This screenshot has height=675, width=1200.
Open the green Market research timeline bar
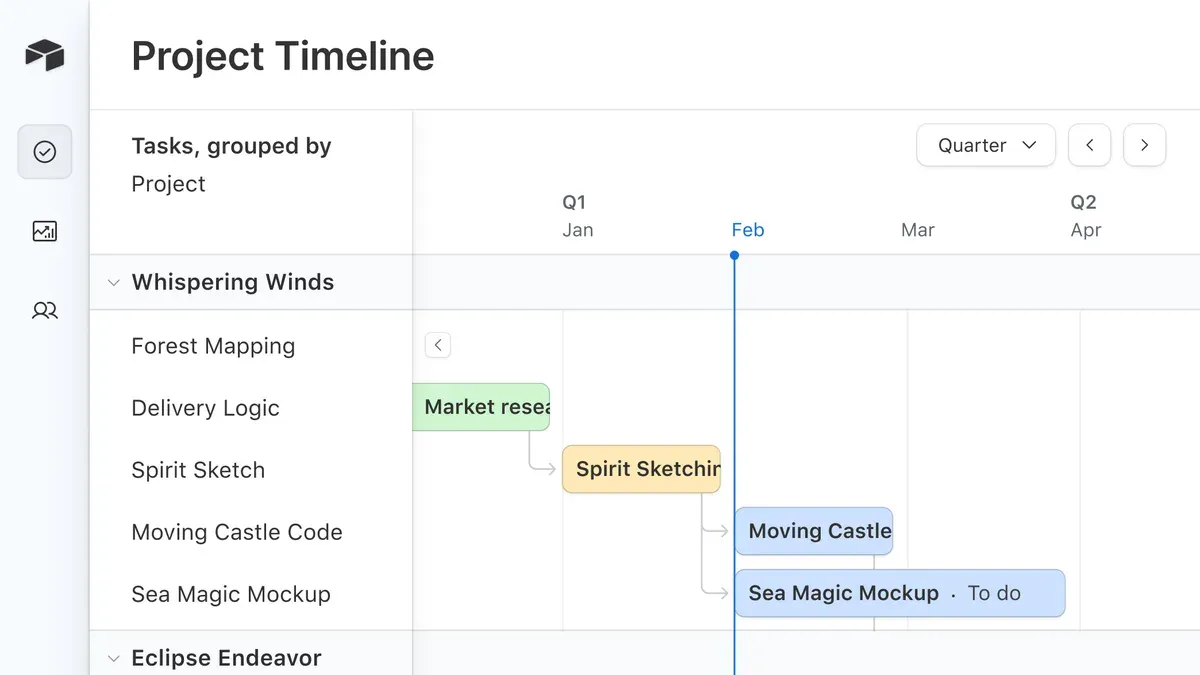[481, 407]
